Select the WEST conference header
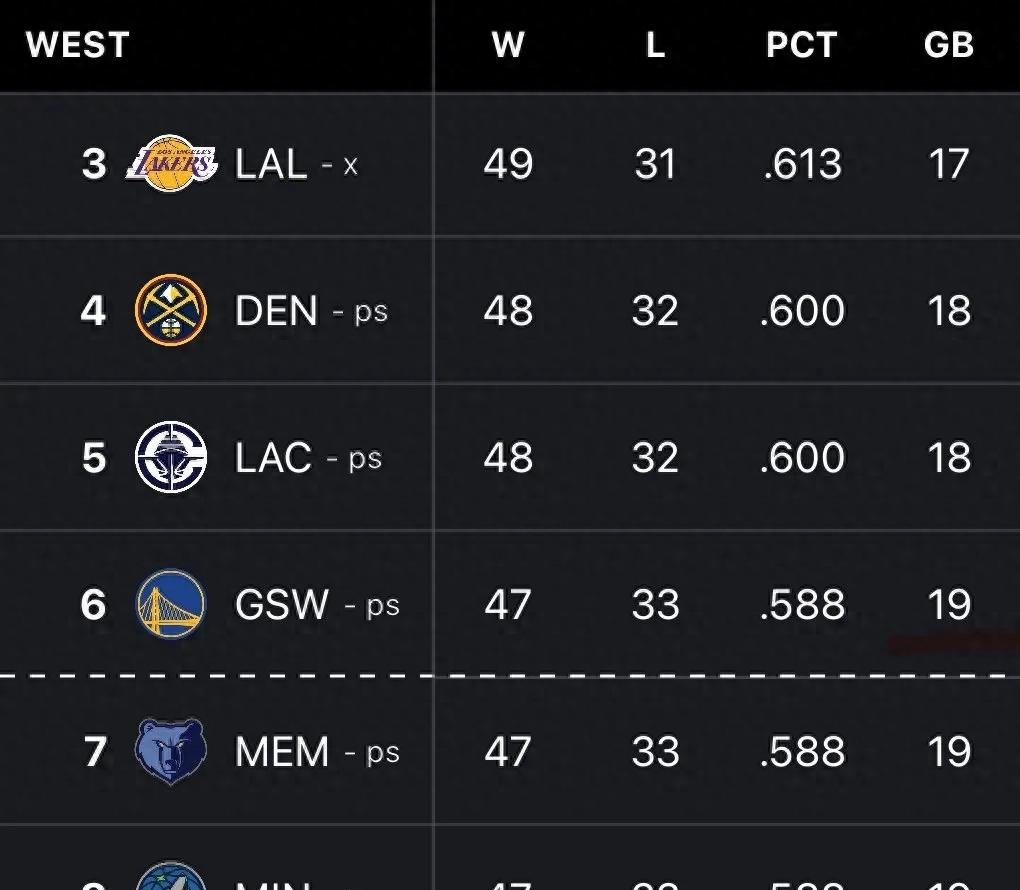The image size is (1020, 890). tap(77, 45)
